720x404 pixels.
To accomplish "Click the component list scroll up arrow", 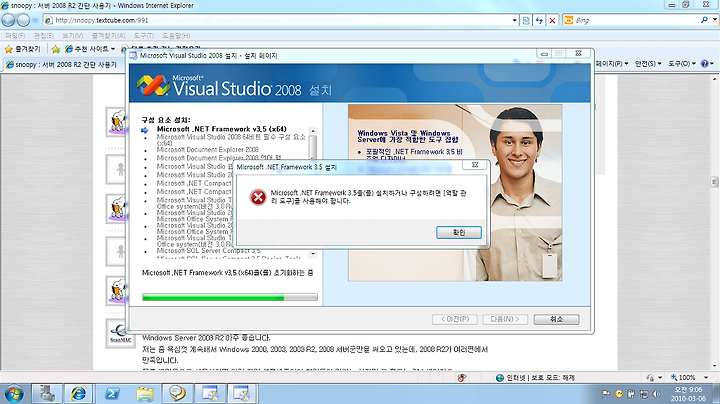I will [x=313, y=131].
